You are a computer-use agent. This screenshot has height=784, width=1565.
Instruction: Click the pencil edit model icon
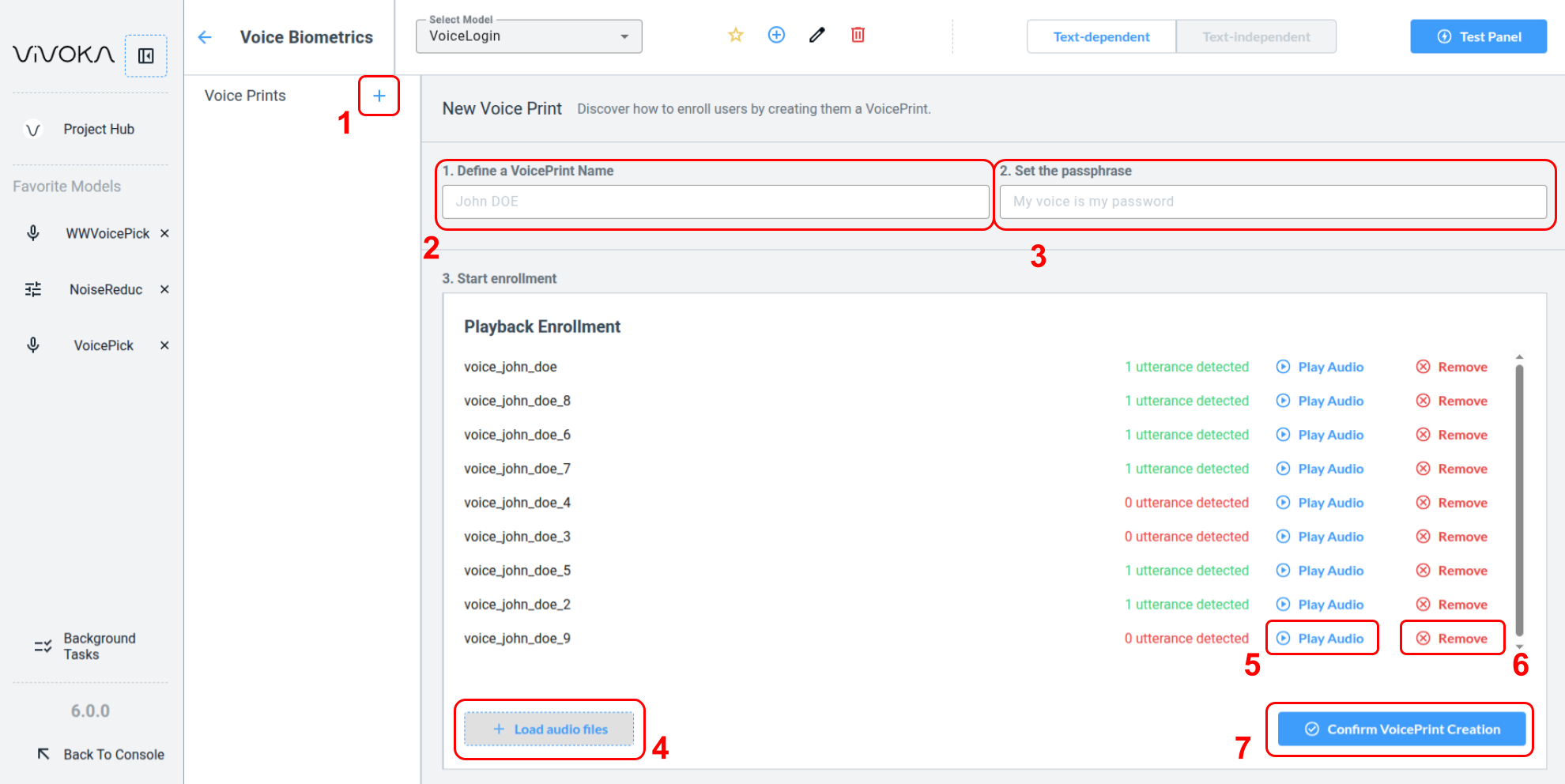pyautogui.click(x=817, y=35)
